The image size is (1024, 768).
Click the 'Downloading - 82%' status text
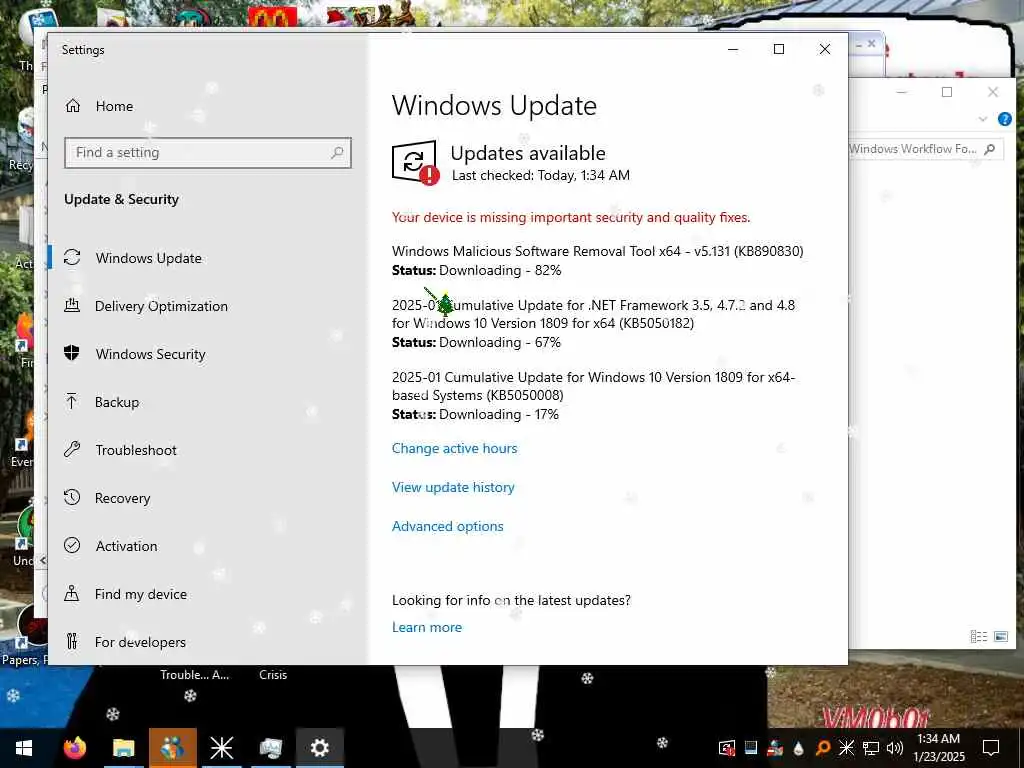[x=500, y=270]
